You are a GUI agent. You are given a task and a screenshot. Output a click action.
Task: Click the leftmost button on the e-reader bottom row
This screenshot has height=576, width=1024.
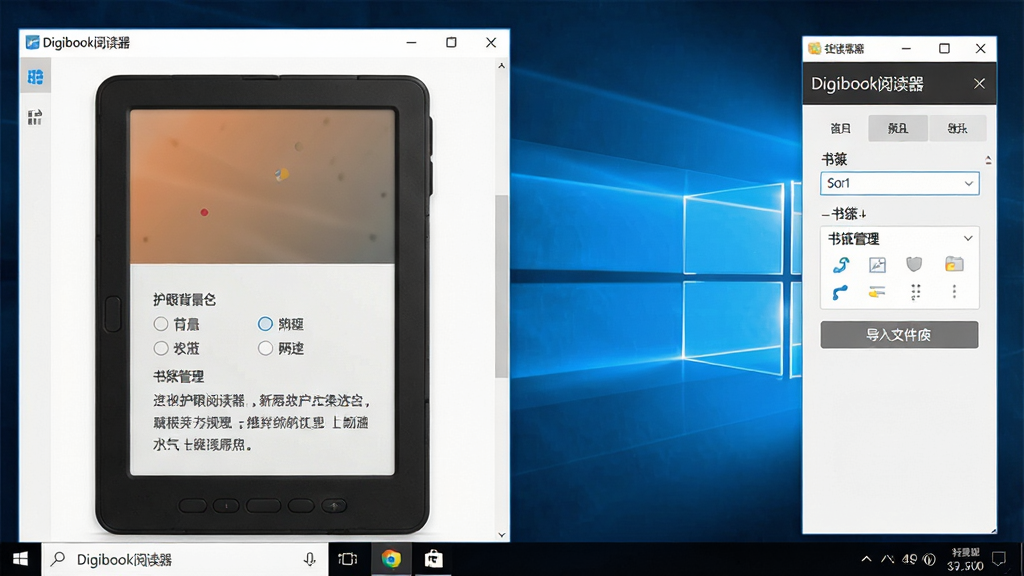coord(193,505)
